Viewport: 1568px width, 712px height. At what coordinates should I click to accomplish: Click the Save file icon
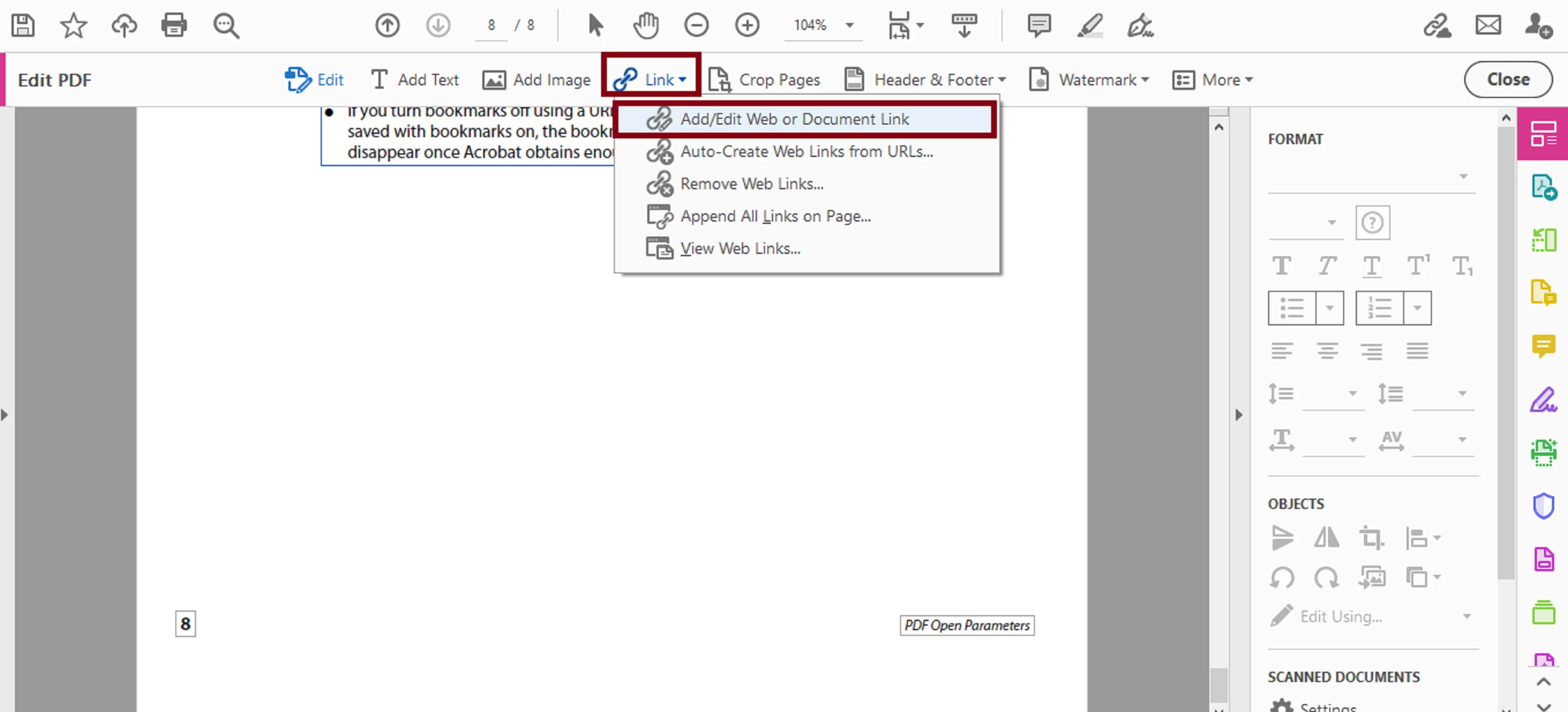pyautogui.click(x=23, y=25)
